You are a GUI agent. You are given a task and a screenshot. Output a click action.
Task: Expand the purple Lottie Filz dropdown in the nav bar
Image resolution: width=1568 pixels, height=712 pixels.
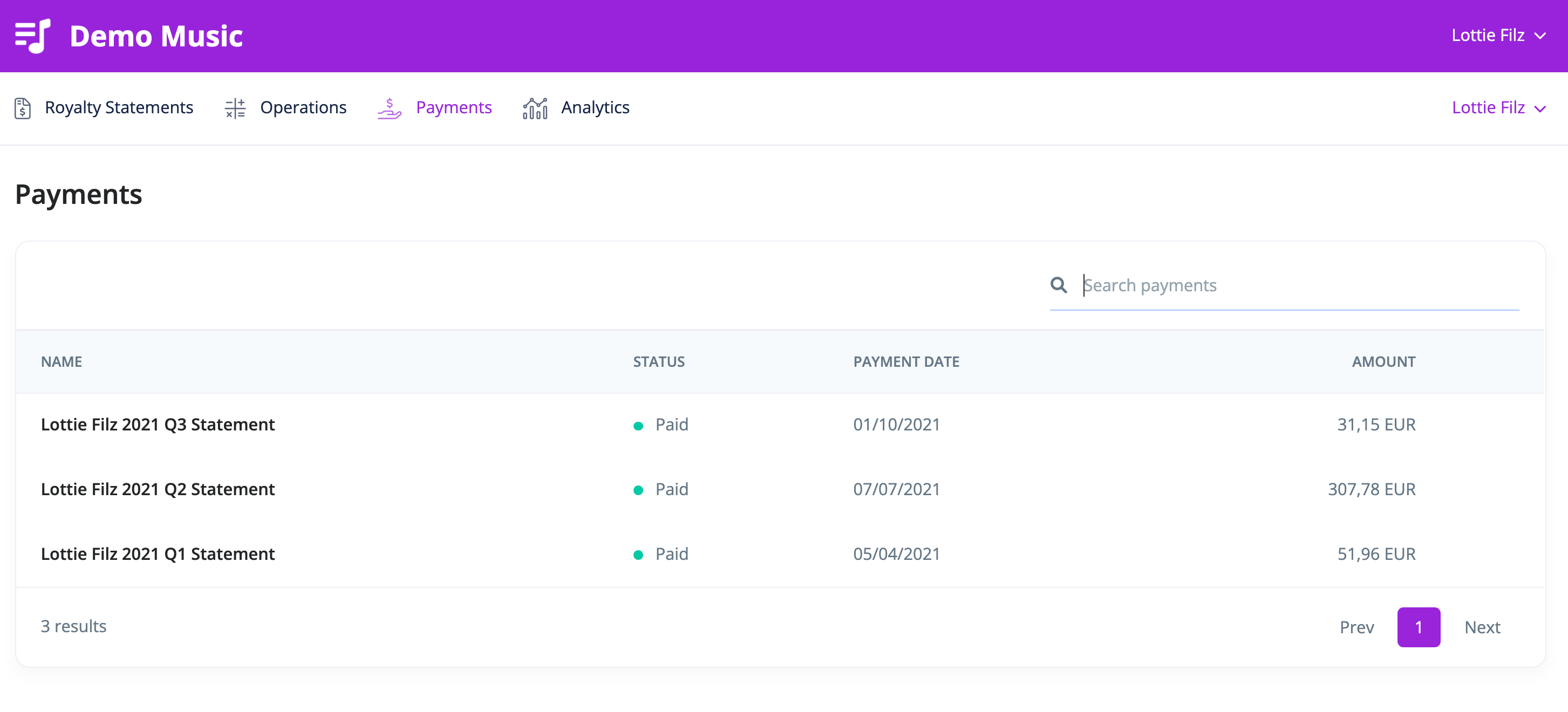(x=1498, y=108)
